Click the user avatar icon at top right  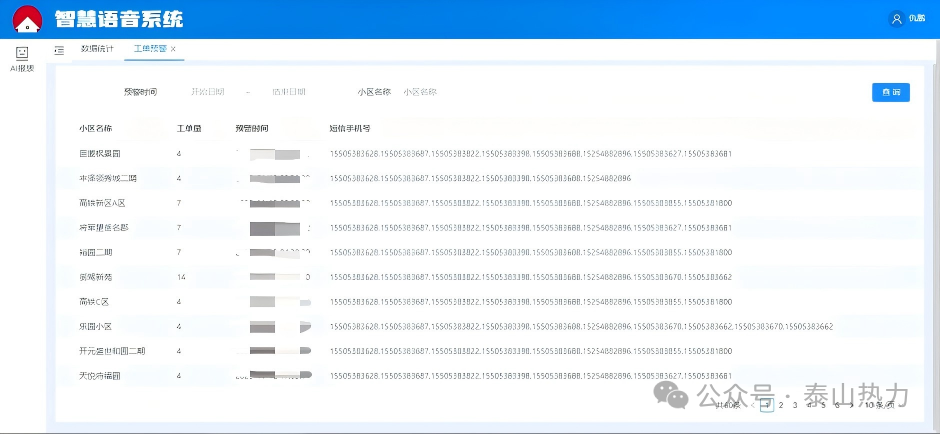896,19
